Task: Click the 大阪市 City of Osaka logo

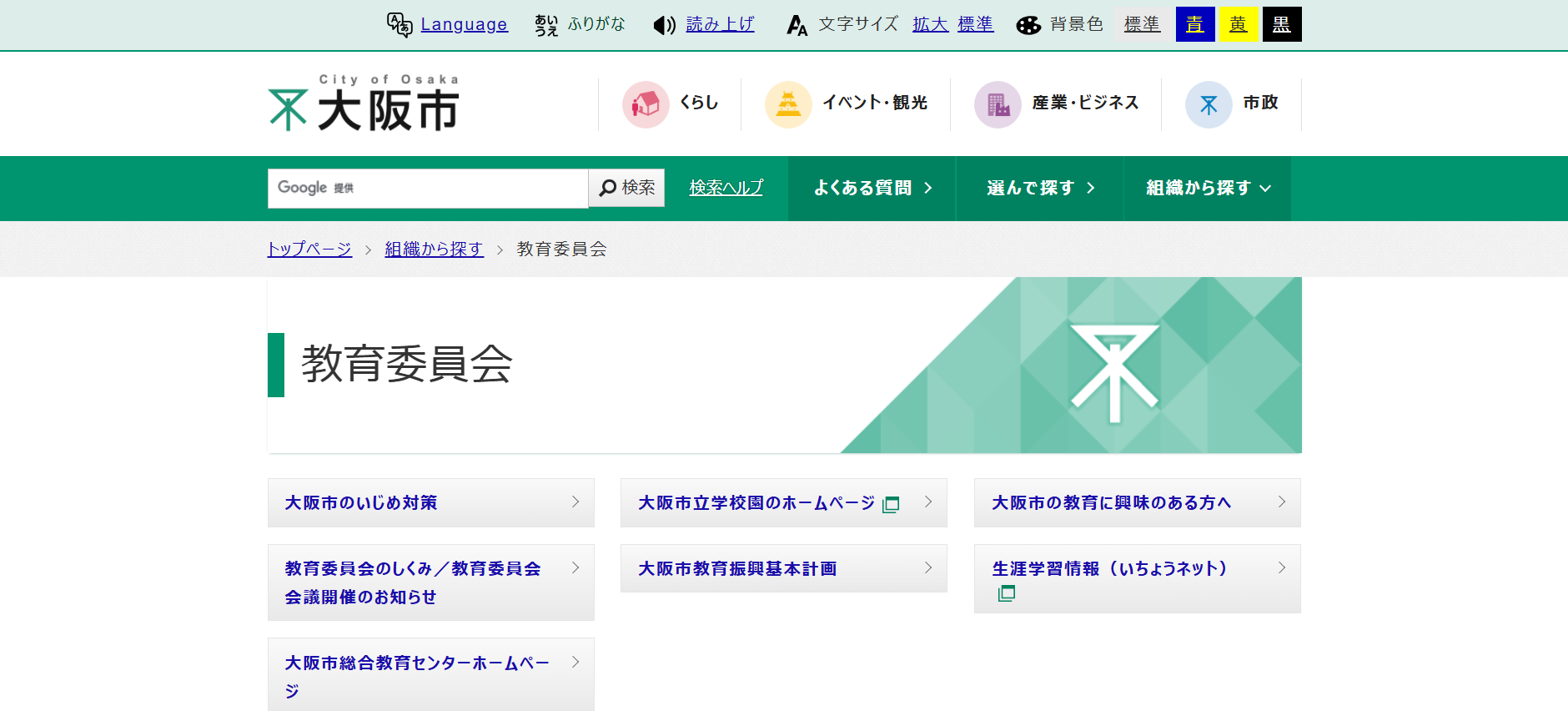Action: click(x=364, y=103)
